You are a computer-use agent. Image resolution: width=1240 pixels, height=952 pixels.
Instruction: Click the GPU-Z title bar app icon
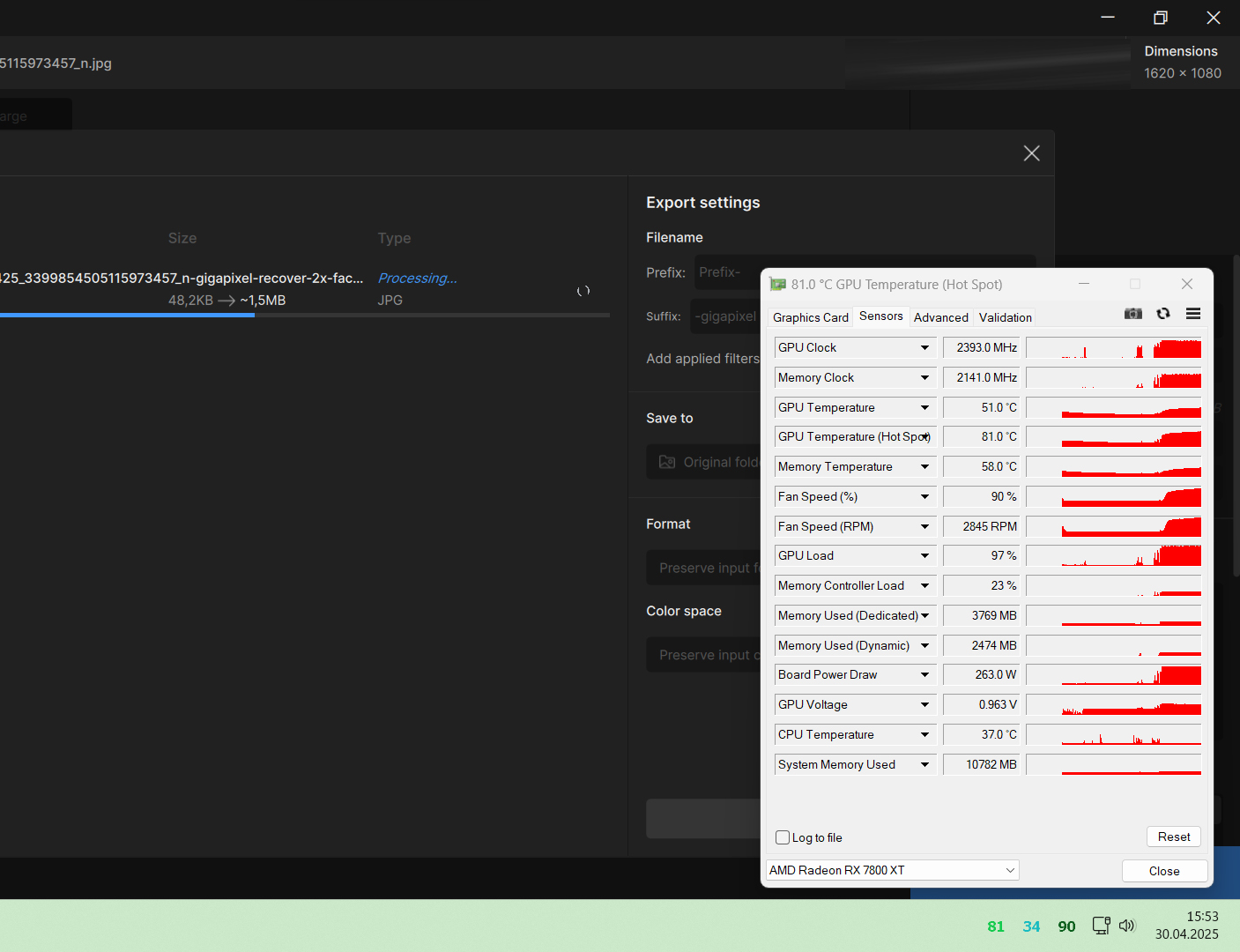[777, 284]
